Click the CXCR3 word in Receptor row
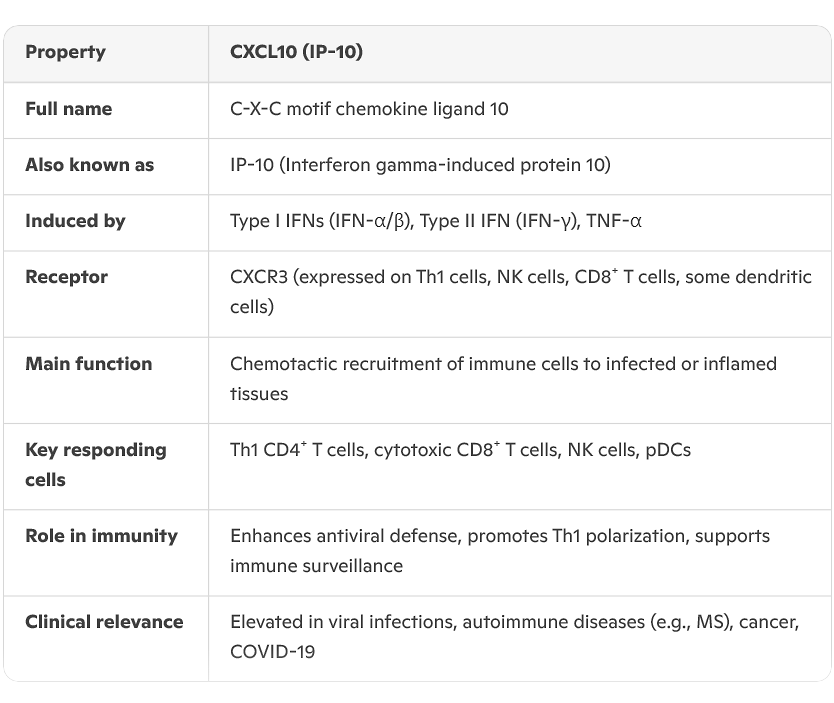 258,277
